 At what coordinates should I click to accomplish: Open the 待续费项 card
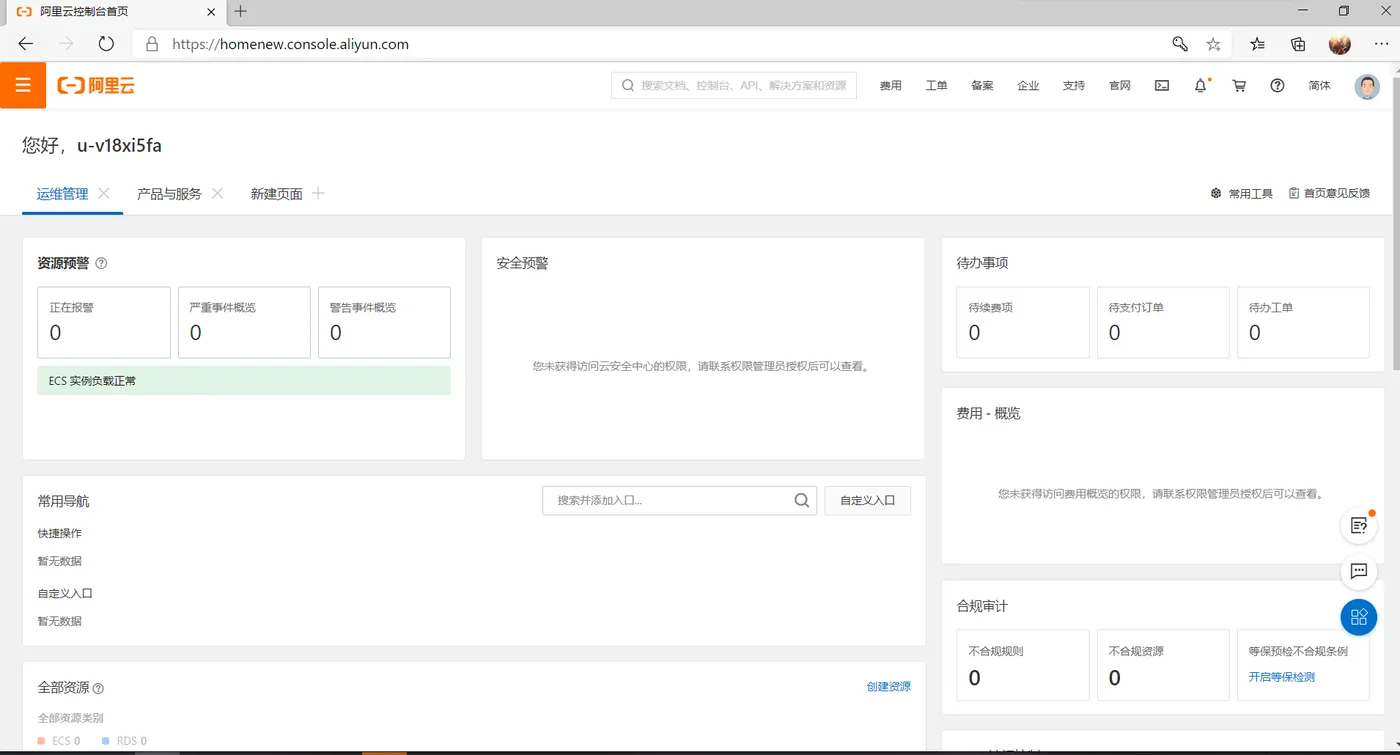pyautogui.click(x=1022, y=322)
